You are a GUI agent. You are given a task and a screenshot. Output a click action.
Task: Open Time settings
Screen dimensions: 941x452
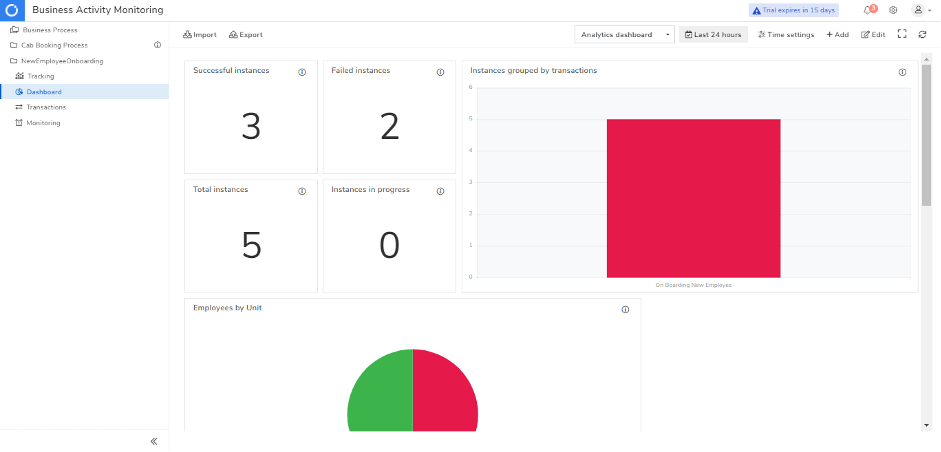(786, 35)
